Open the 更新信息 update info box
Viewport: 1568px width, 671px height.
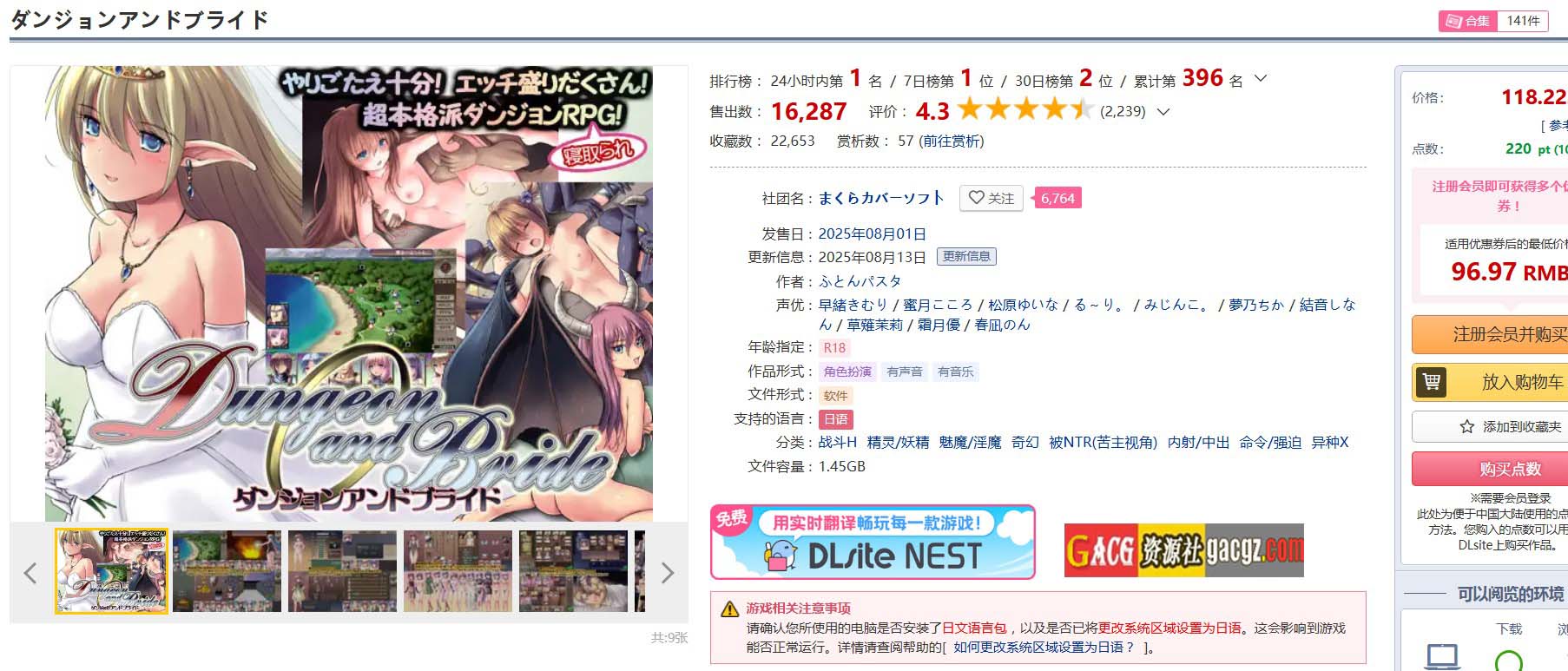tap(966, 256)
